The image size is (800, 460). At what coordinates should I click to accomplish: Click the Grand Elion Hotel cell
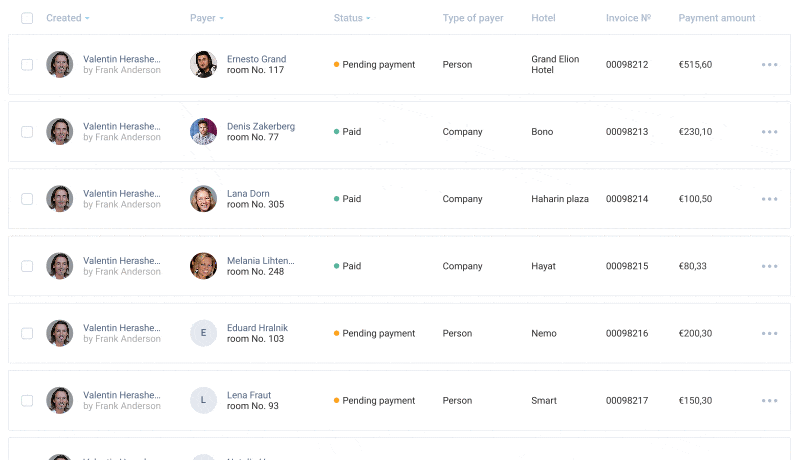[555, 64]
